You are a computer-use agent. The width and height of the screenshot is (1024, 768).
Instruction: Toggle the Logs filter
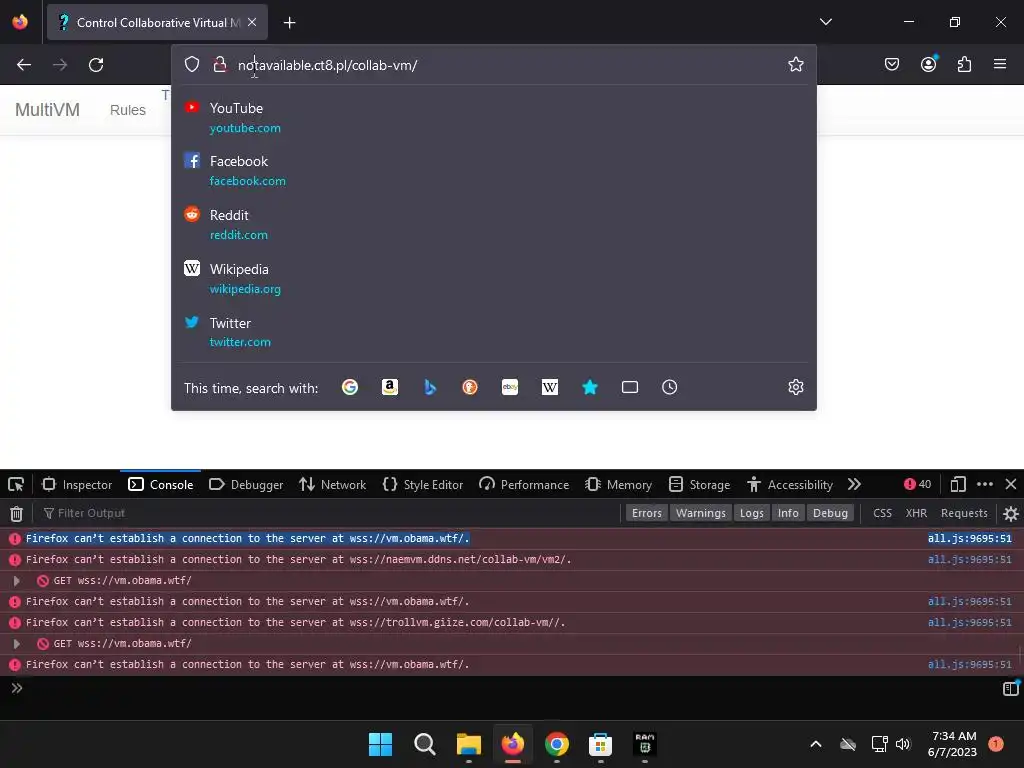[x=752, y=513]
